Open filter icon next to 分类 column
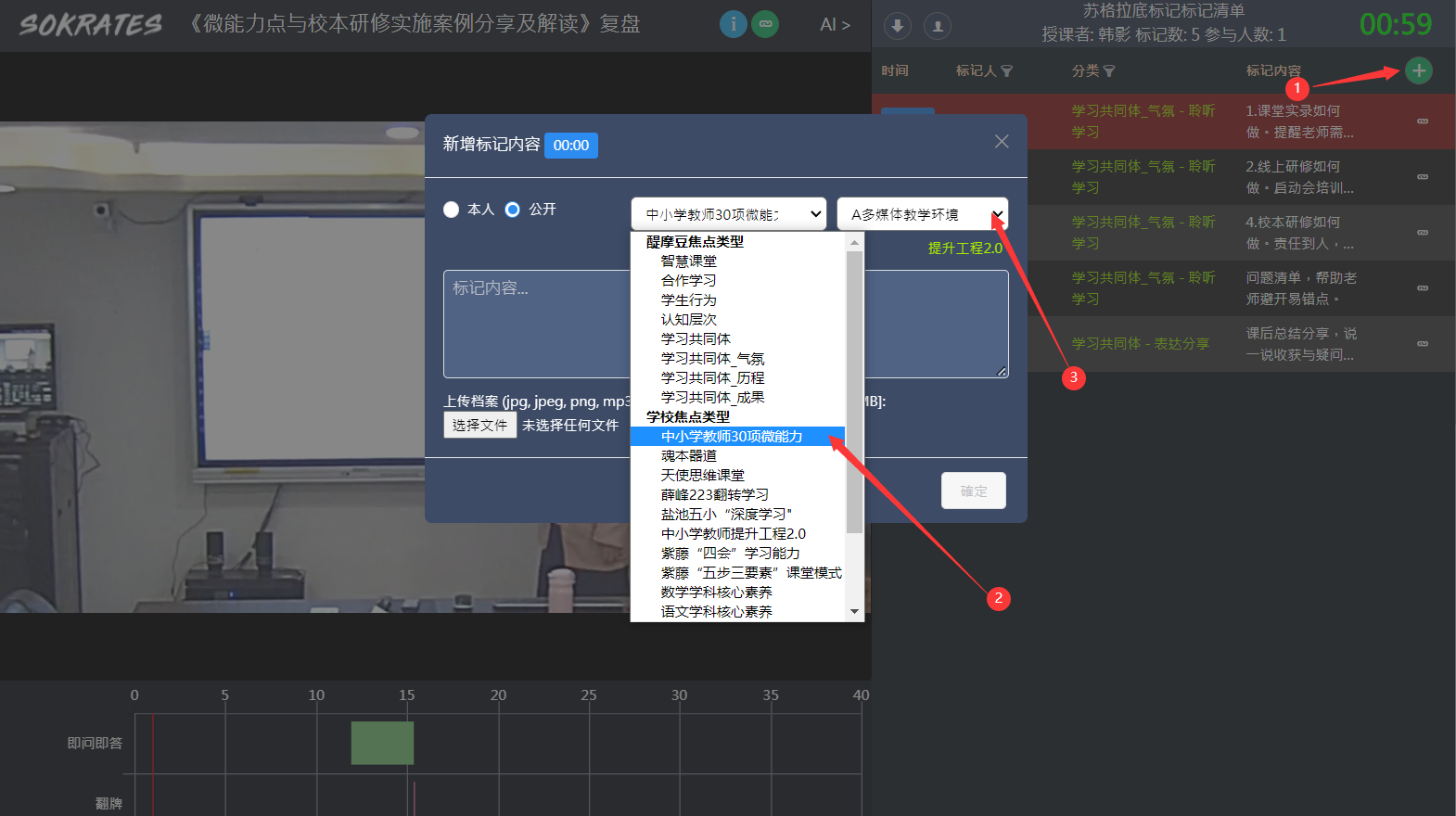The height and width of the screenshot is (816, 1456). point(1109,71)
